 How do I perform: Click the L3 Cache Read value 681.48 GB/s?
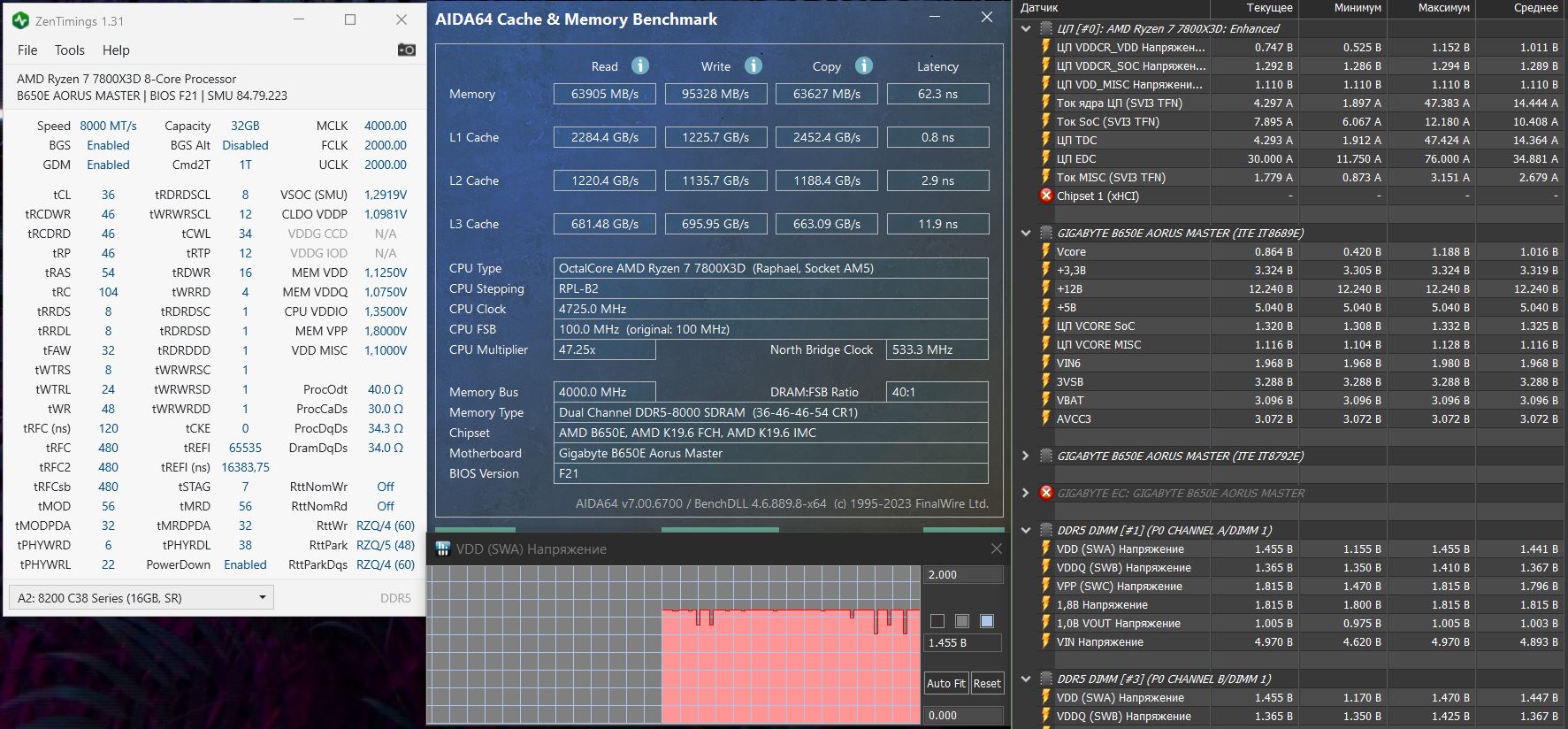click(605, 224)
